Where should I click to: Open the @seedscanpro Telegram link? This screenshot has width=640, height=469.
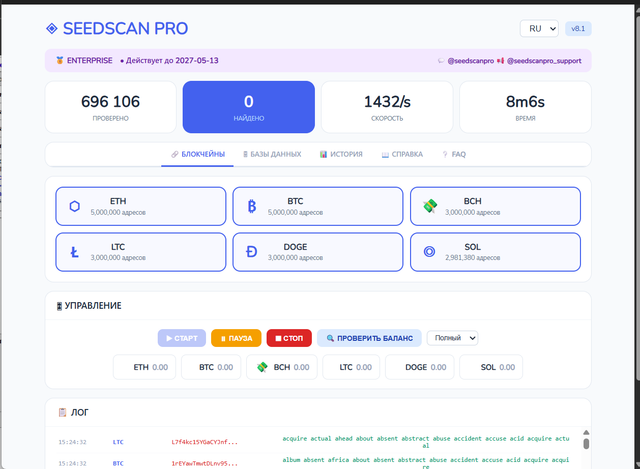click(471, 61)
